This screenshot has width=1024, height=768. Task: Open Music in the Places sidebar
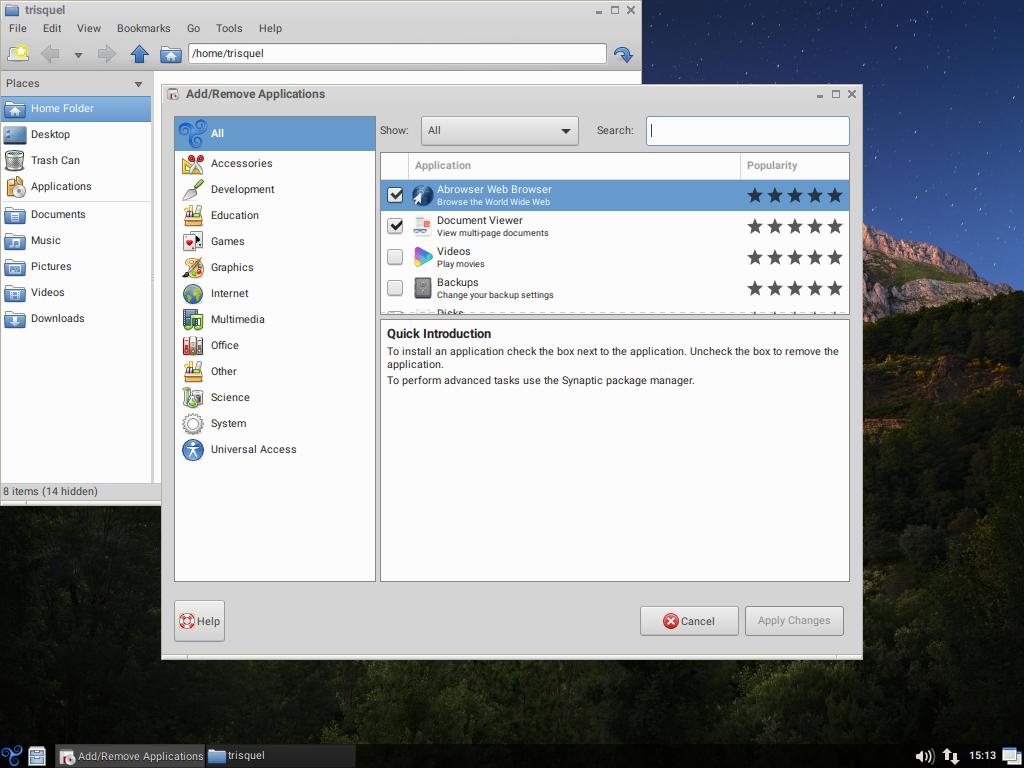(76, 241)
